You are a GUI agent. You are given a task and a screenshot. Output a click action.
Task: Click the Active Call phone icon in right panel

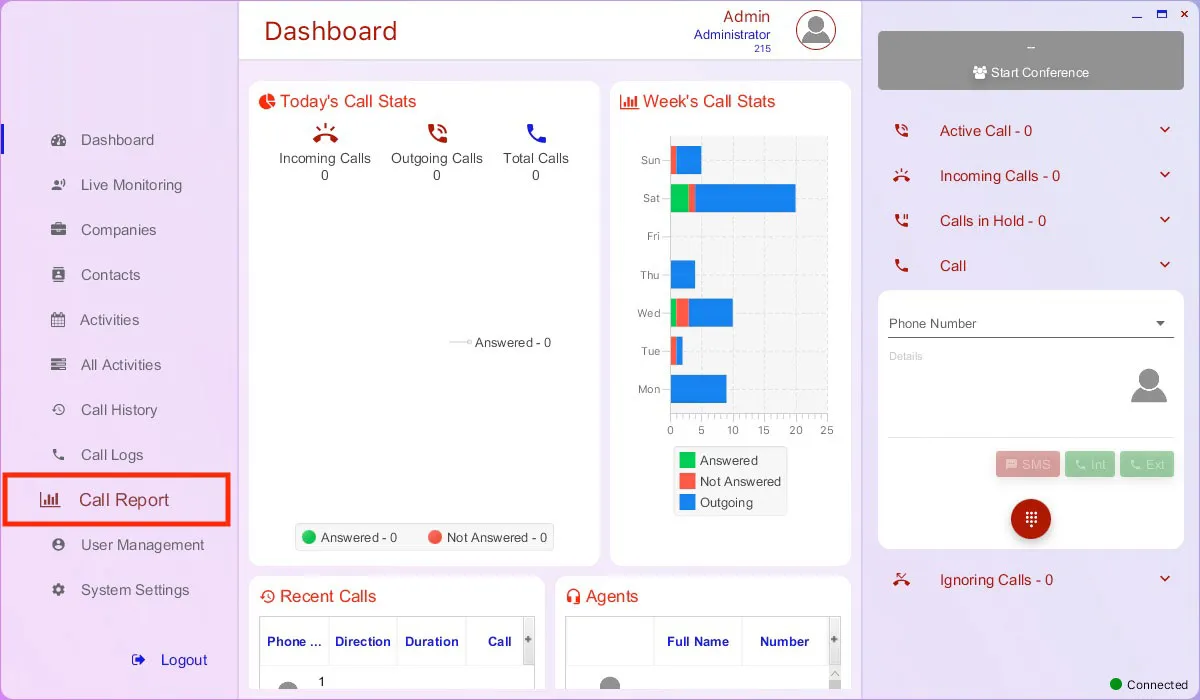[x=902, y=131]
